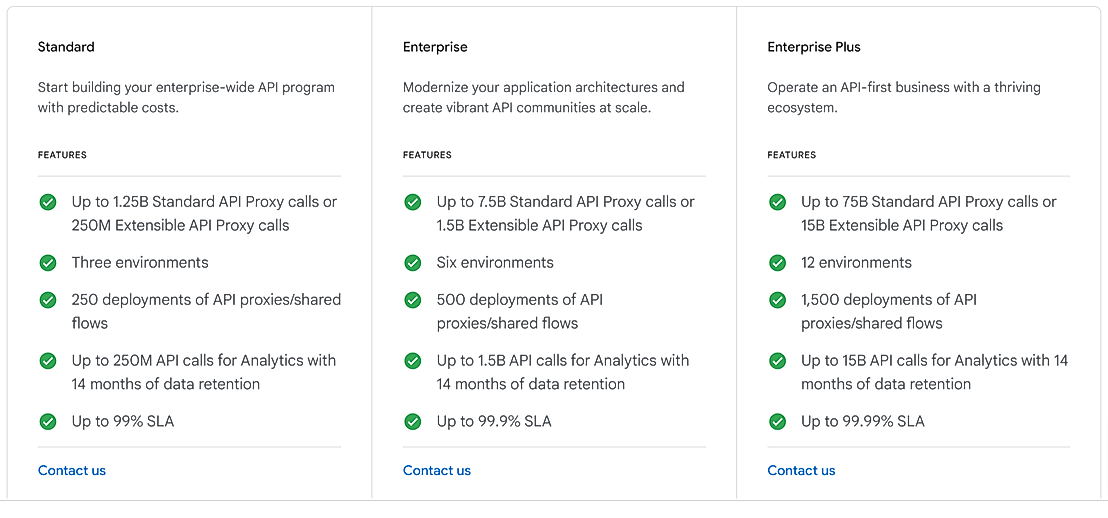Click green check beside 500 deployments of API

[413, 300]
